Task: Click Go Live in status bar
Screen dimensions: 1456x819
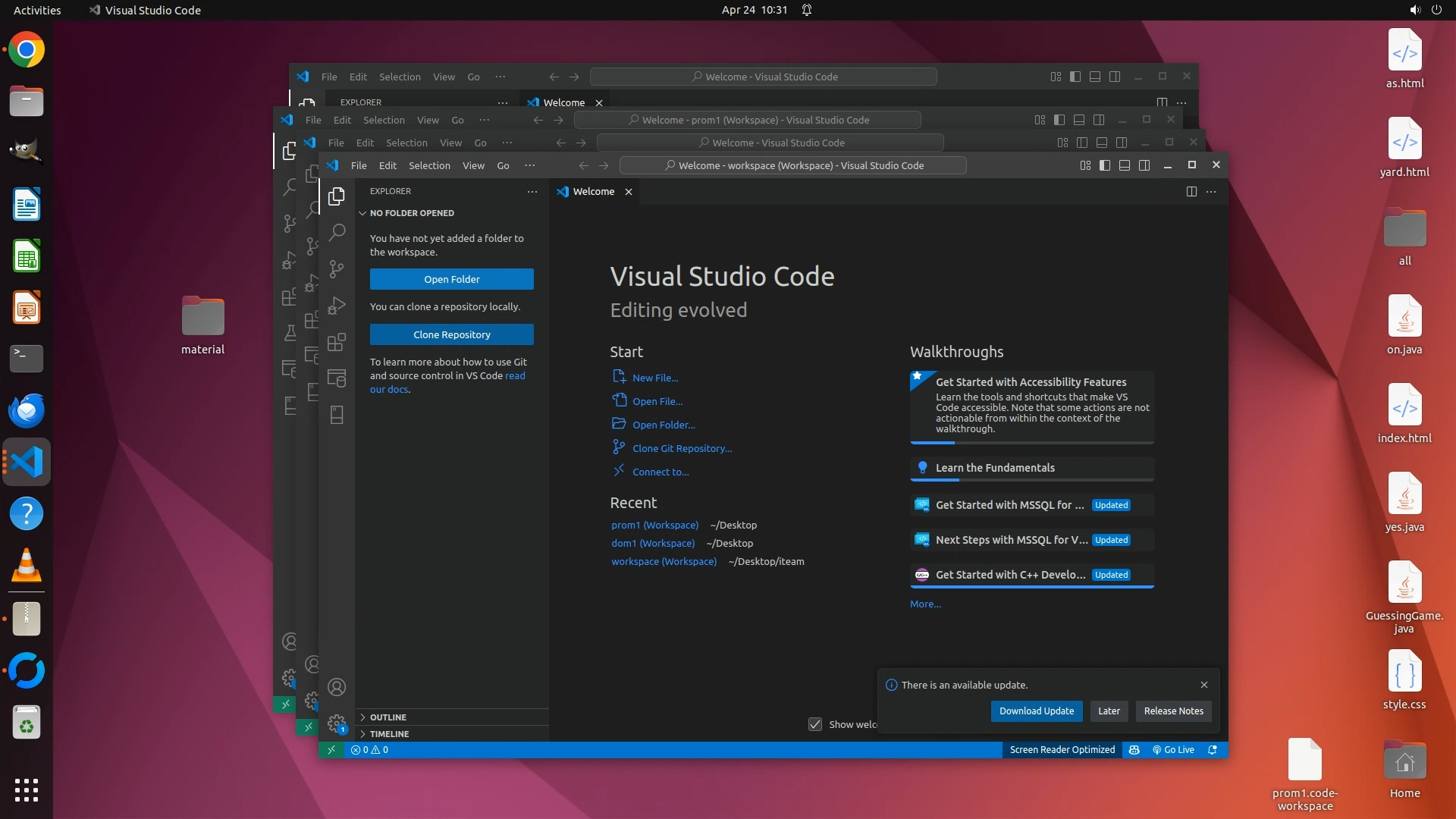Action: [x=1173, y=750]
